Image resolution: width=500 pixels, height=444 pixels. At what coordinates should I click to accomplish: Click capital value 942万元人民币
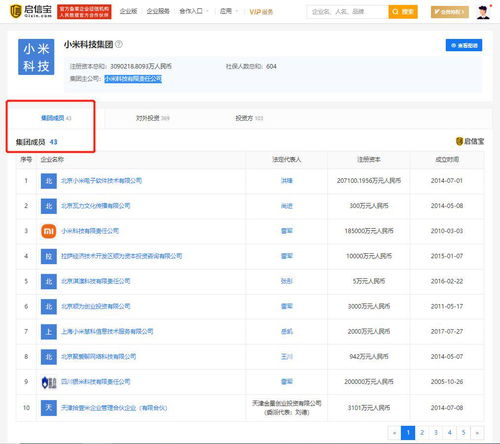369,357
